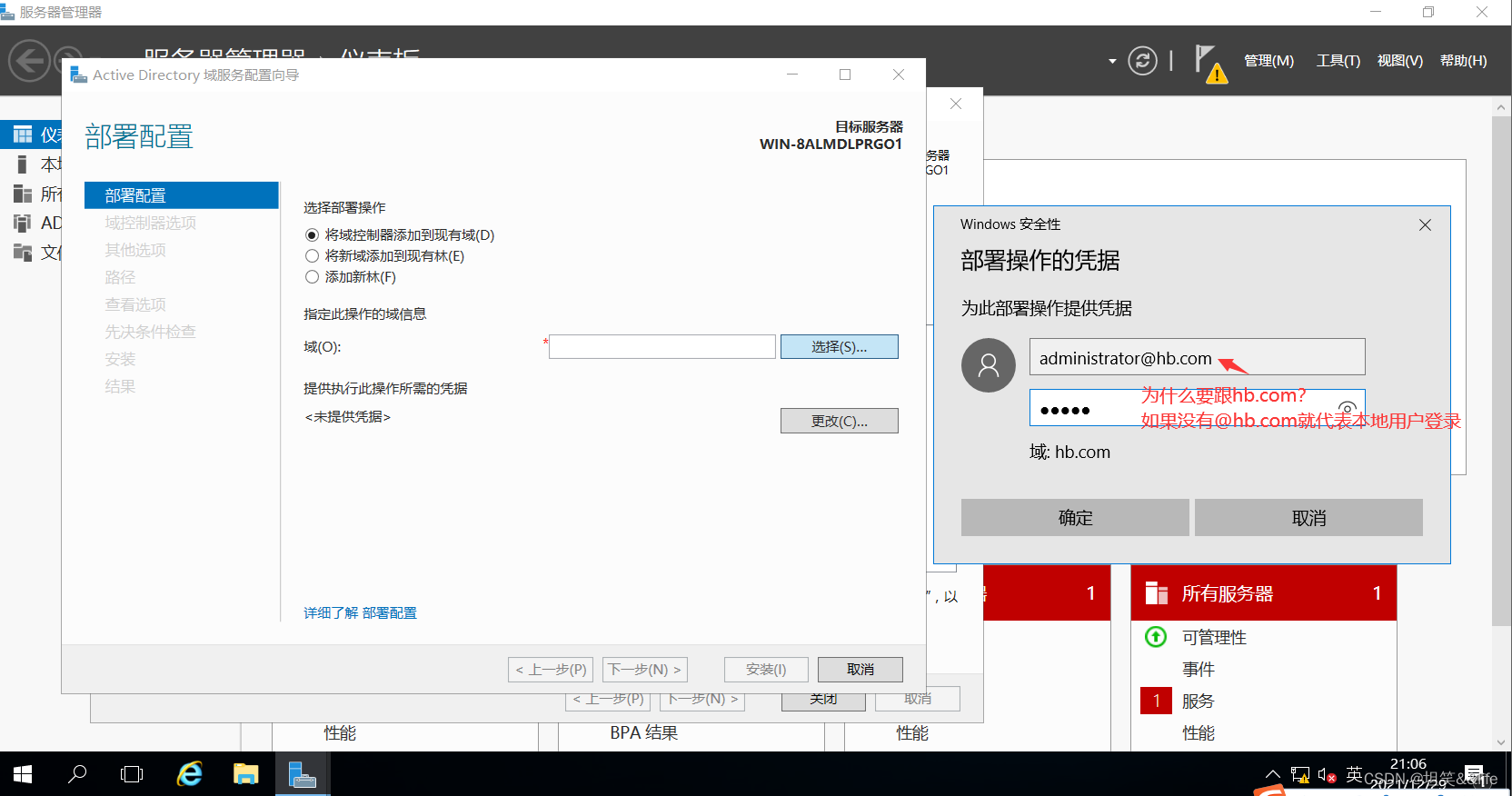This screenshot has width=1512, height=796.
Task: Click the red 1 badge beside 服务
Action: coord(1156,701)
